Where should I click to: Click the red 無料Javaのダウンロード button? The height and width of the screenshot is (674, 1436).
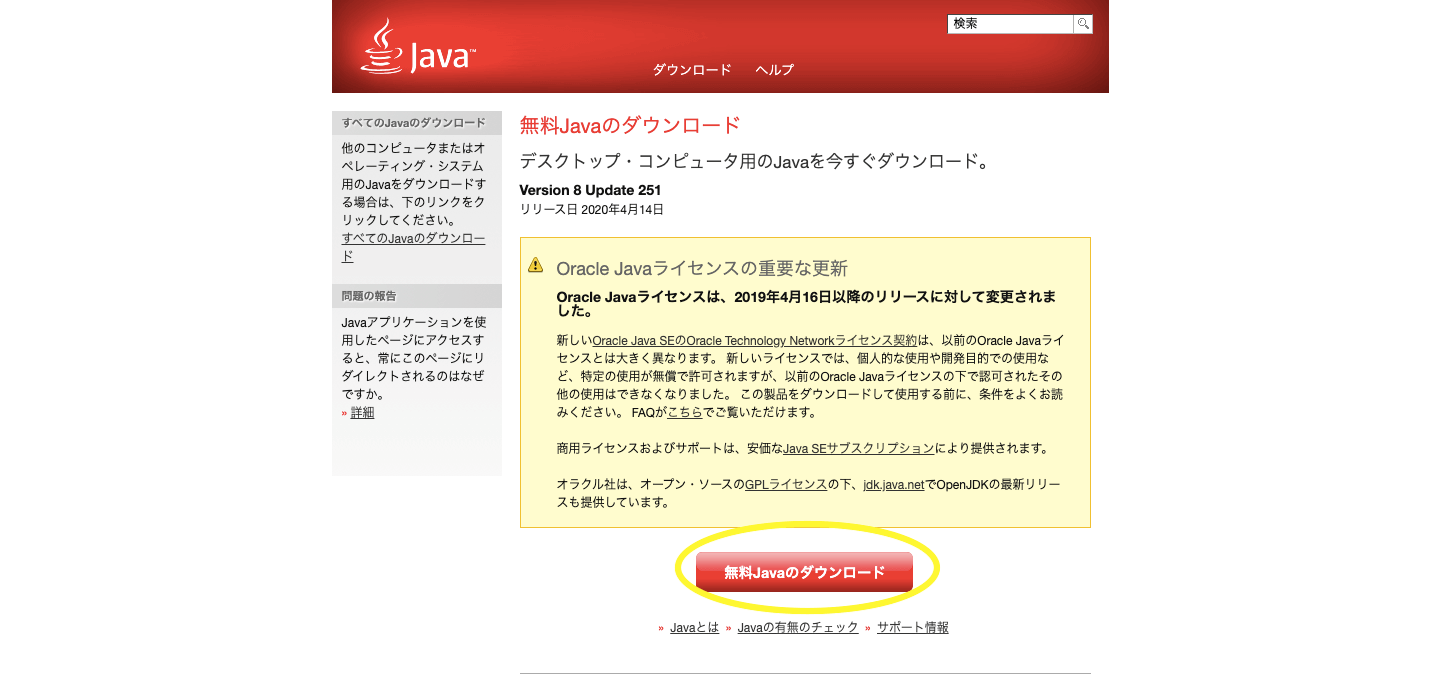[x=805, y=572]
